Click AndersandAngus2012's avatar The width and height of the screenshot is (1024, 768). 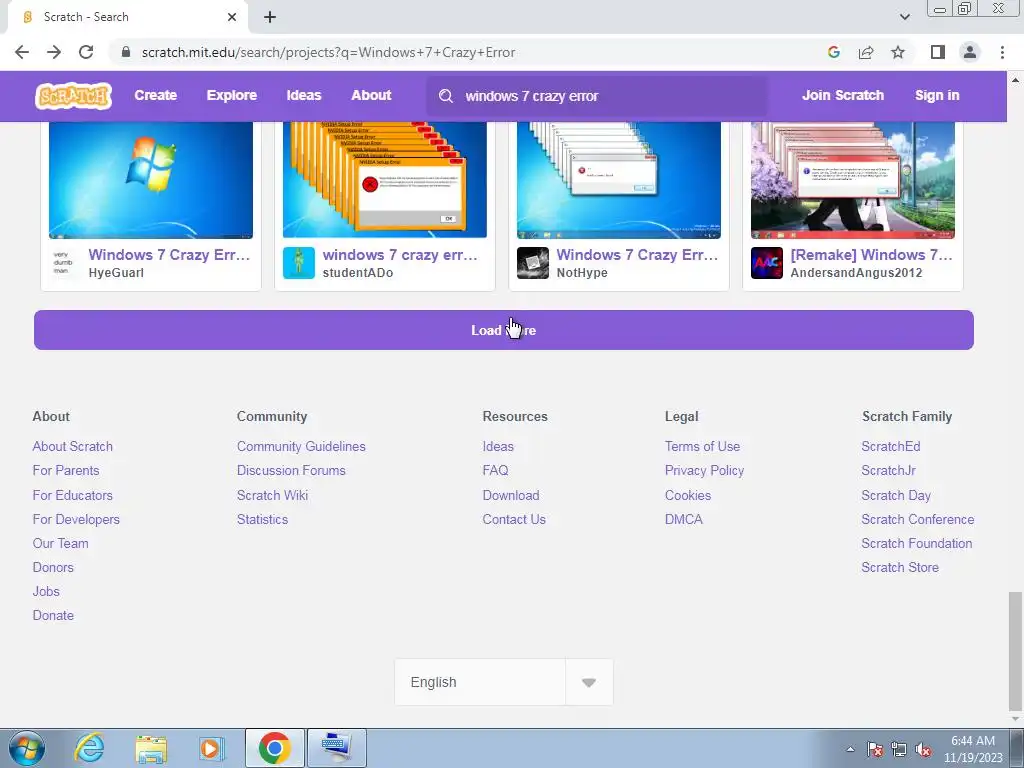pos(767,263)
